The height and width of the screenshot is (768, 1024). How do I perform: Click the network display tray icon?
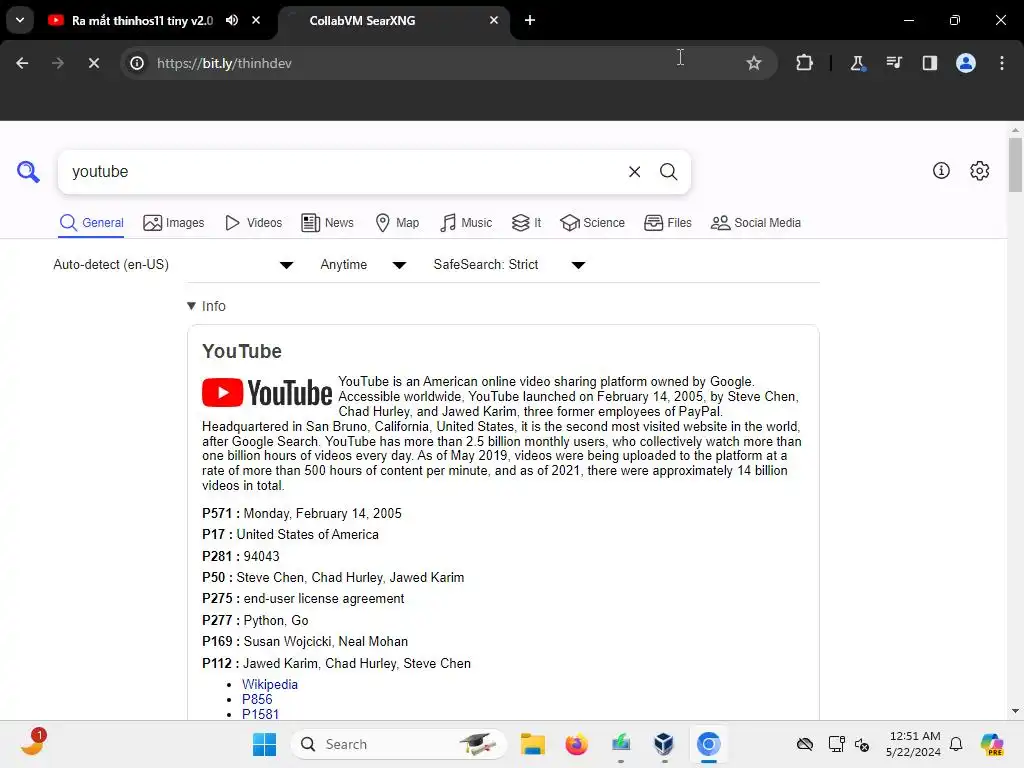[x=836, y=744]
